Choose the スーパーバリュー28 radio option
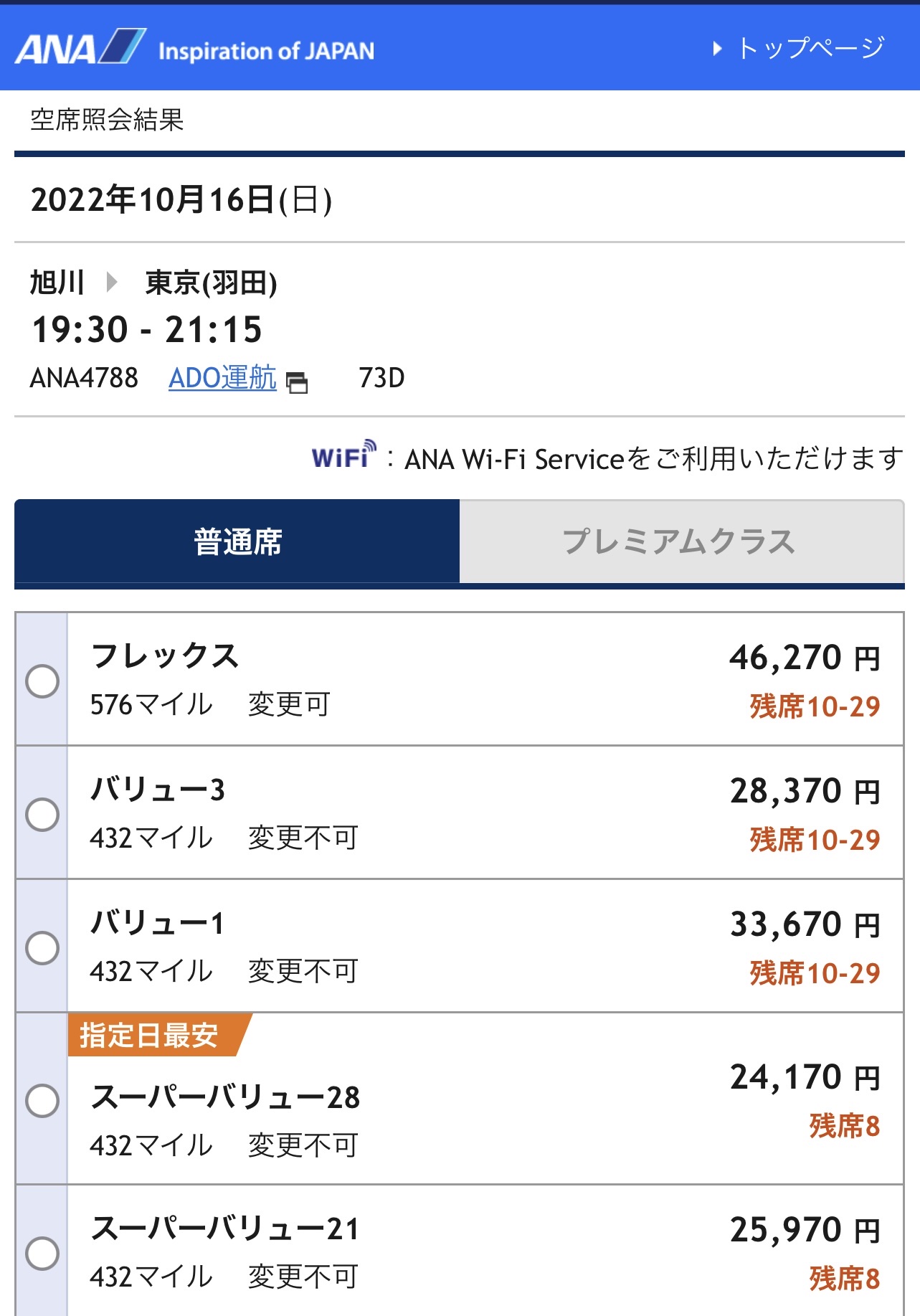 [x=42, y=1100]
